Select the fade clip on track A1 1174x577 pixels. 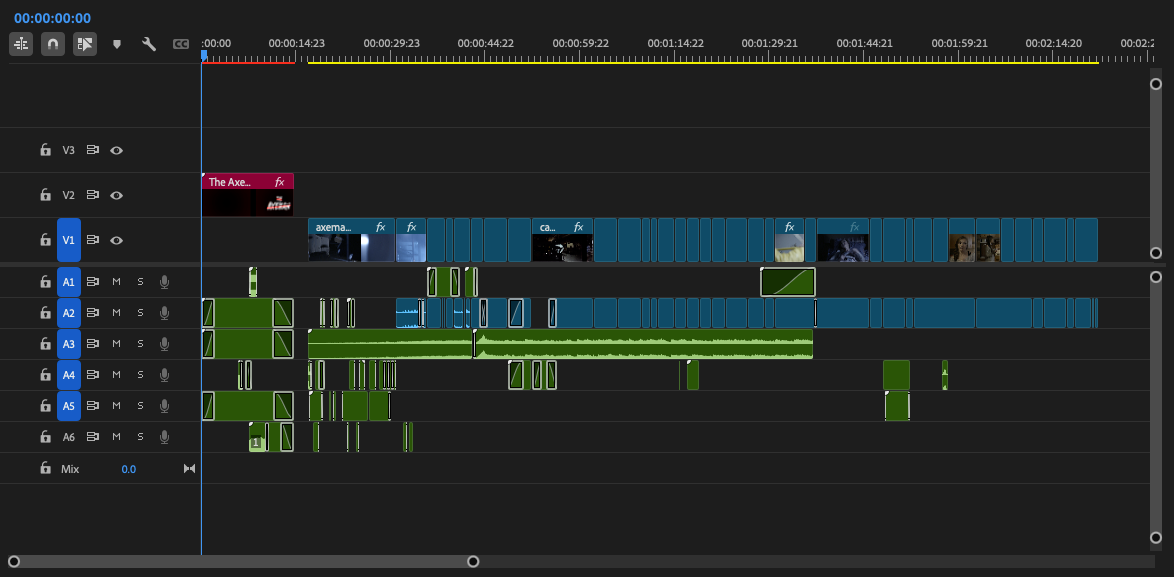(788, 282)
